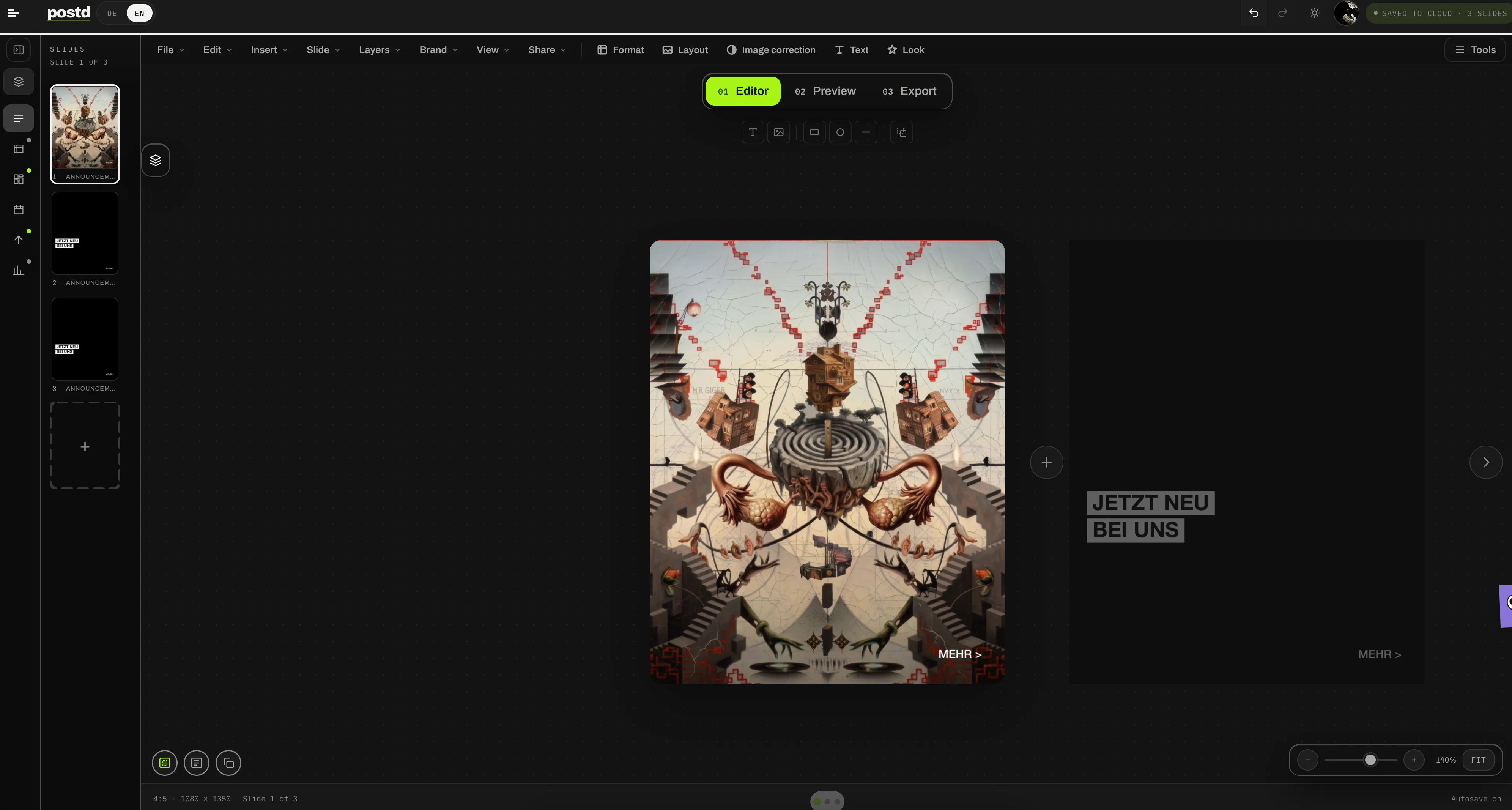Expand the Slide menu
The height and width of the screenshot is (810, 1512).
point(323,50)
